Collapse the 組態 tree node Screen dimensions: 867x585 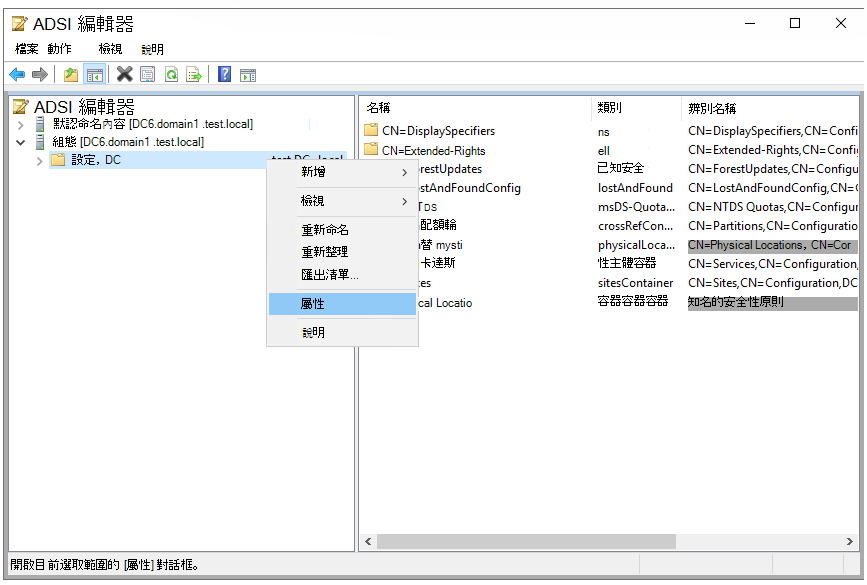click(x=21, y=143)
